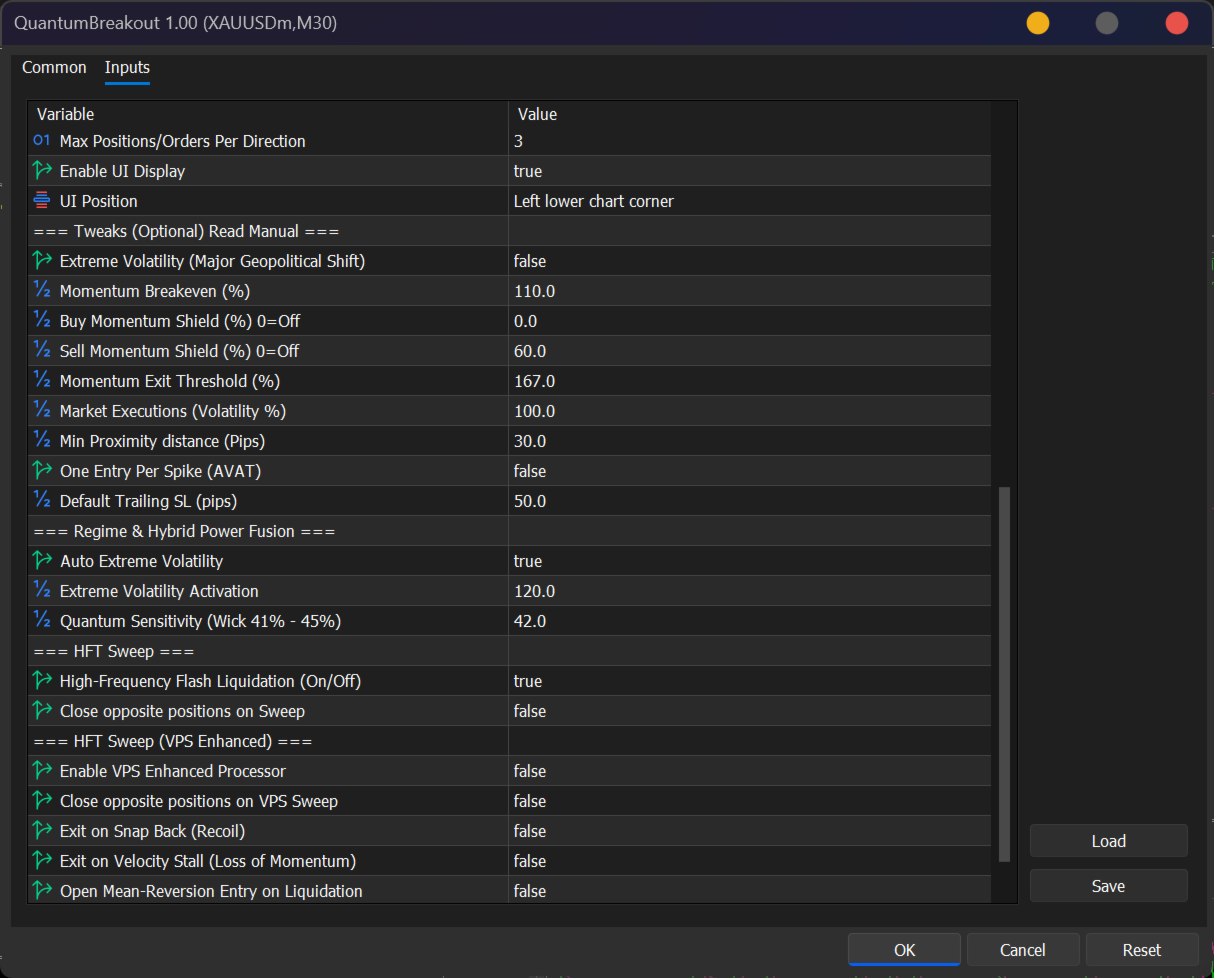Click the Reset button
The height and width of the screenshot is (978, 1214).
pyautogui.click(x=1141, y=950)
